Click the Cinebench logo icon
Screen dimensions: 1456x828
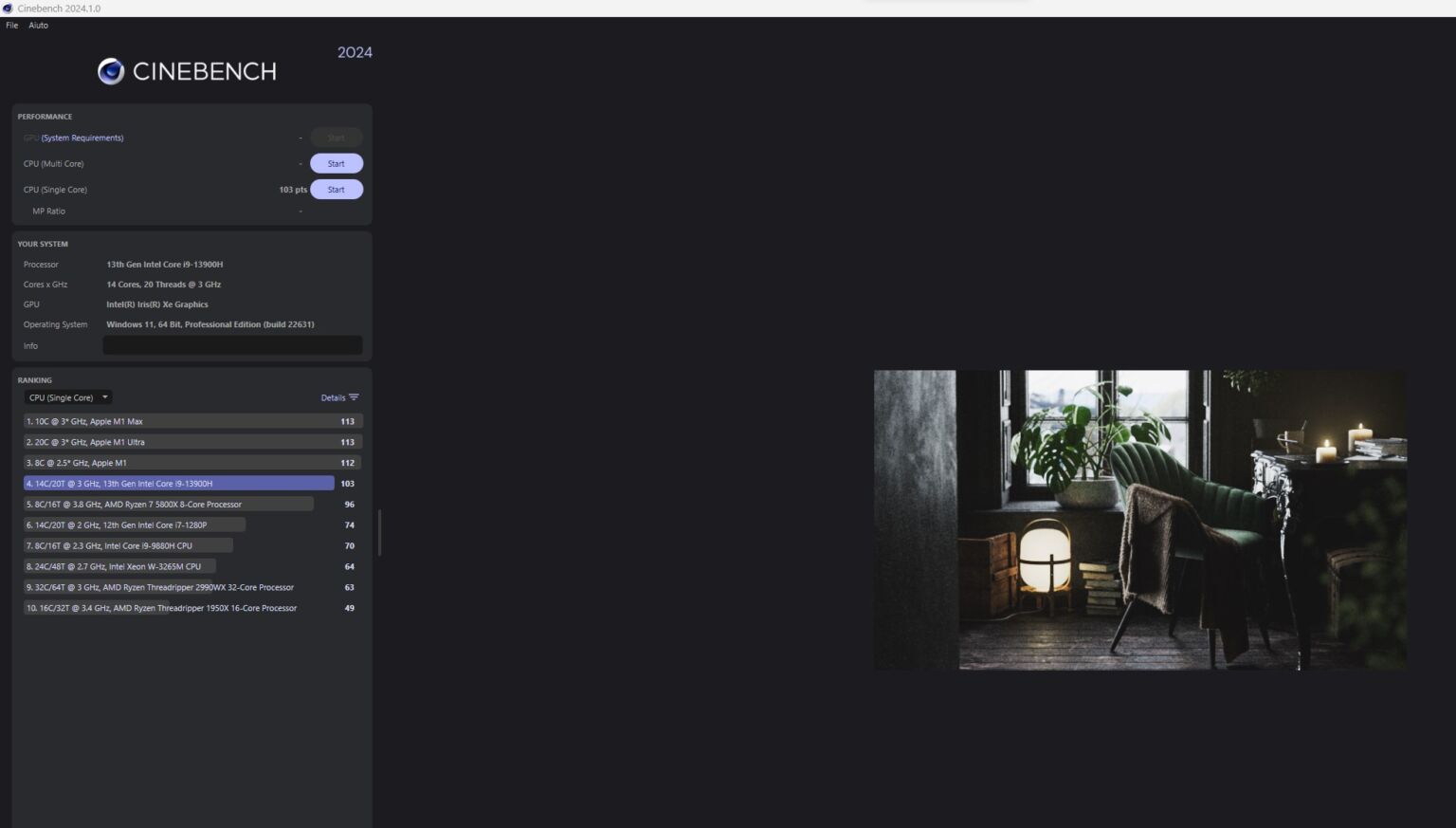111,71
